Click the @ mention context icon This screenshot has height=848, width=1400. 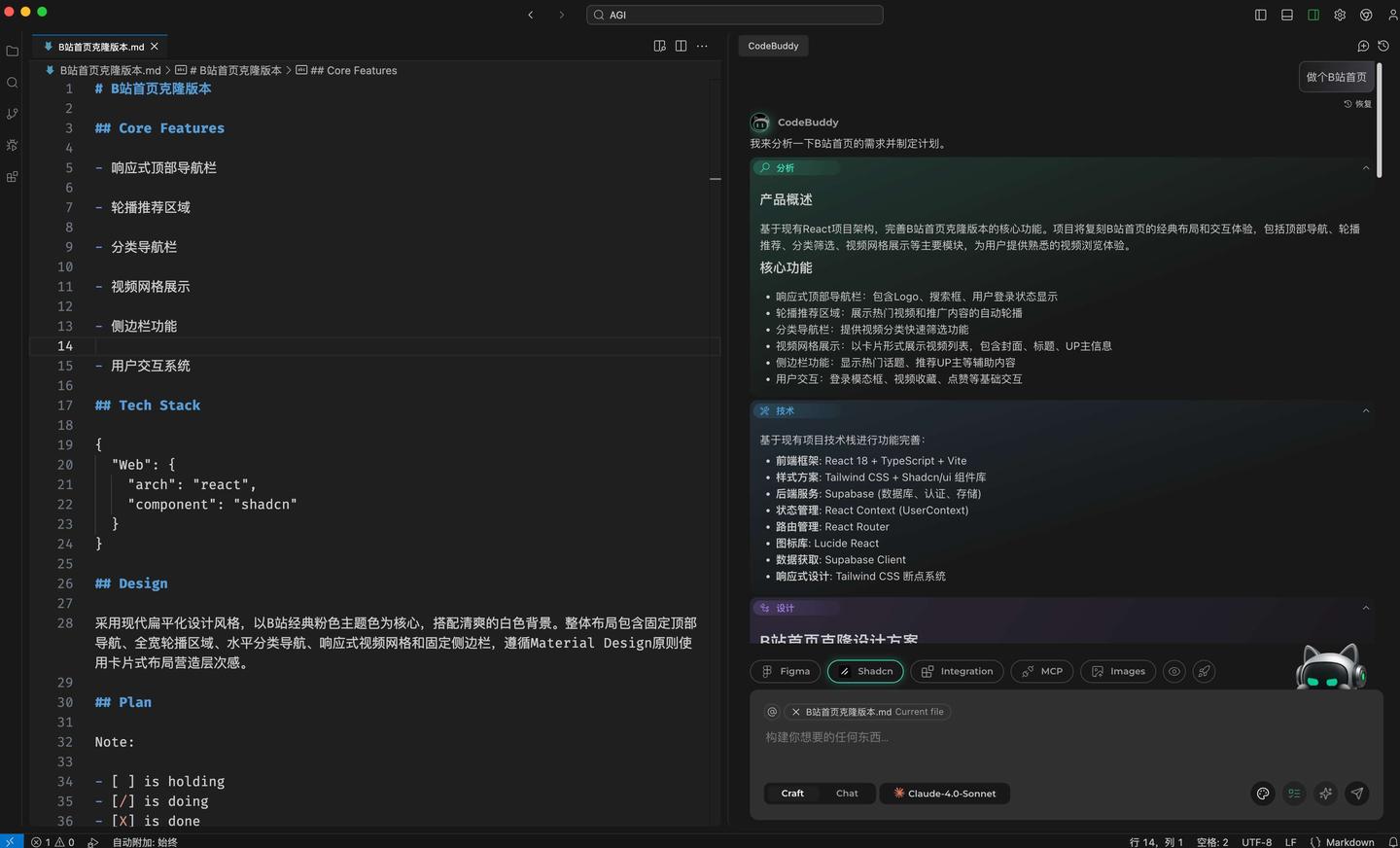pyautogui.click(x=772, y=712)
